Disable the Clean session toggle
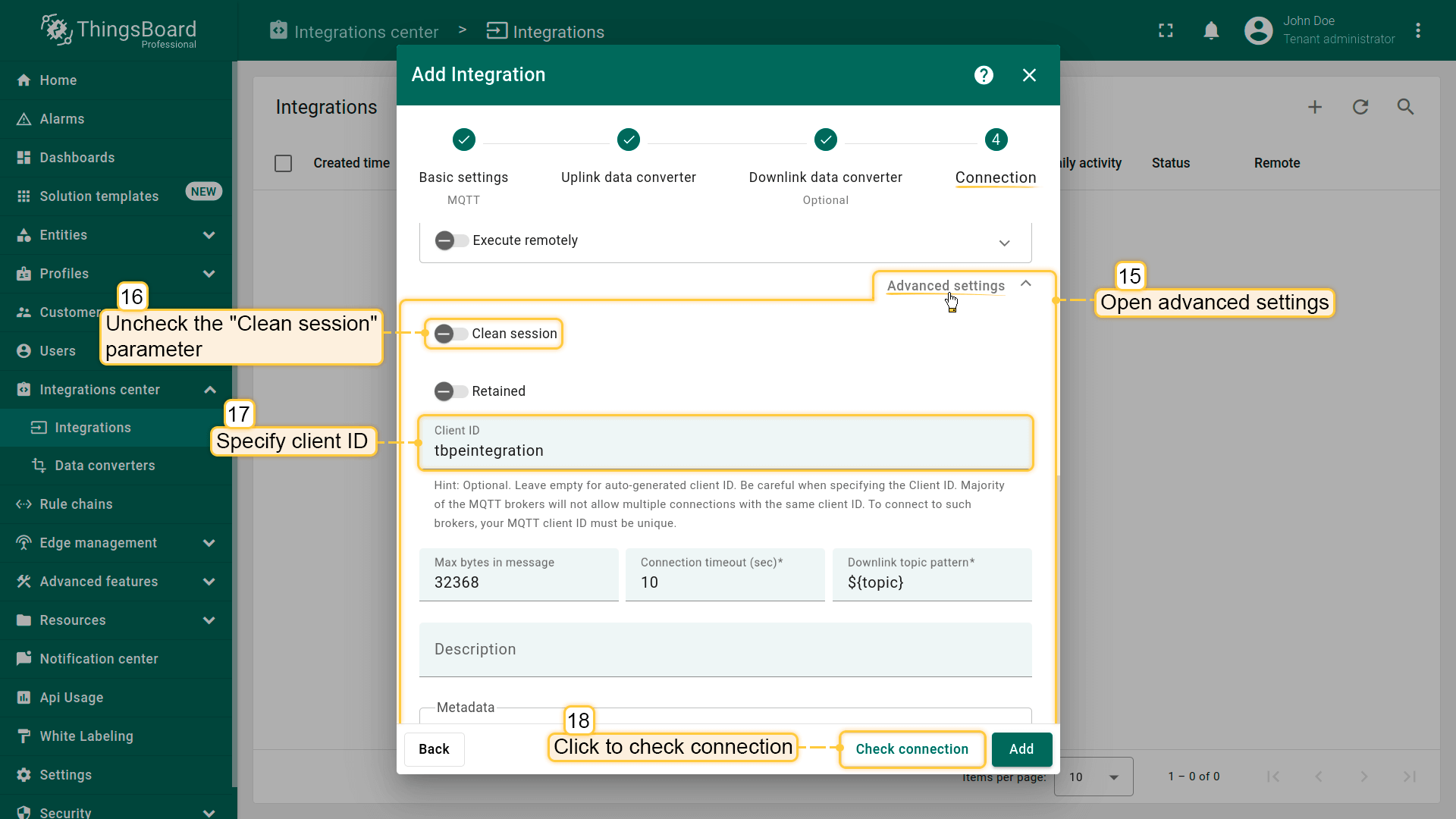This screenshot has width=1456, height=819. (449, 334)
